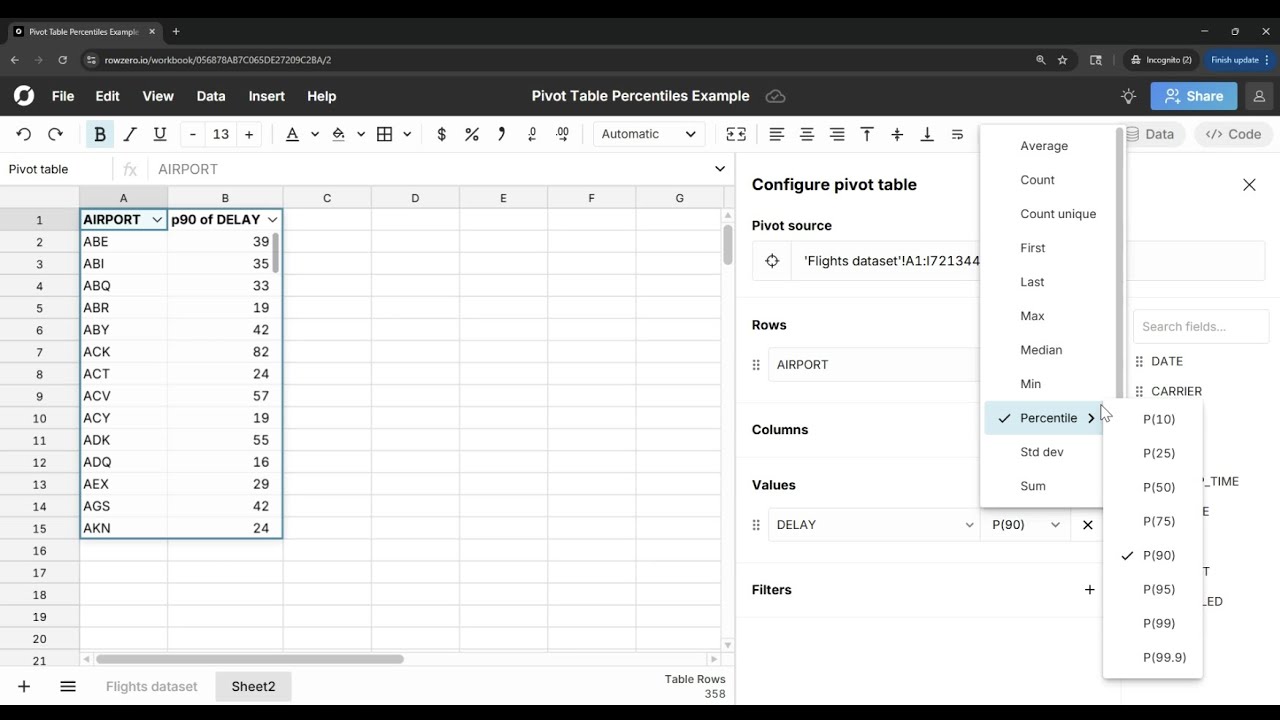The height and width of the screenshot is (720, 1280).
Task: Open the fill color dropdown arrow
Action: pos(360,134)
